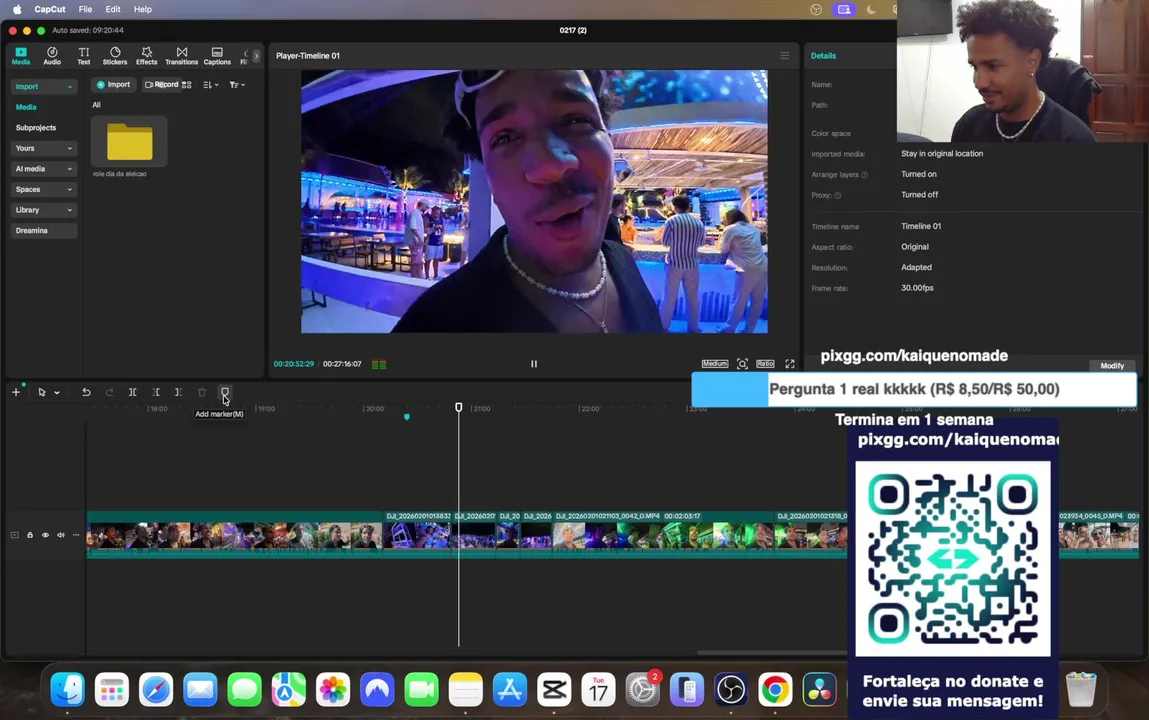This screenshot has height=720, width=1149.
Task: Open the File menu
Action: coord(85,10)
